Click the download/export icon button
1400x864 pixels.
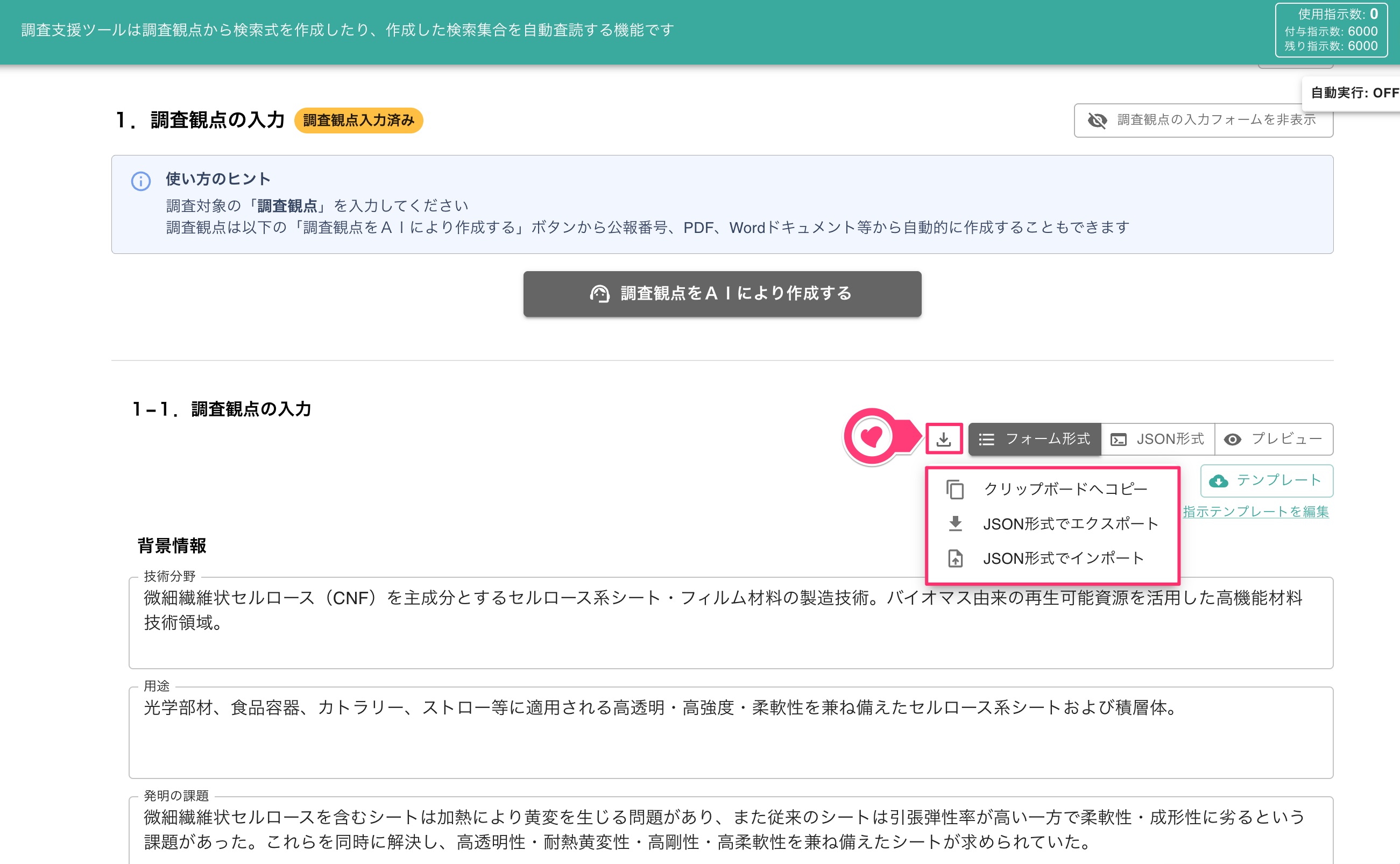(x=943, y=439)
